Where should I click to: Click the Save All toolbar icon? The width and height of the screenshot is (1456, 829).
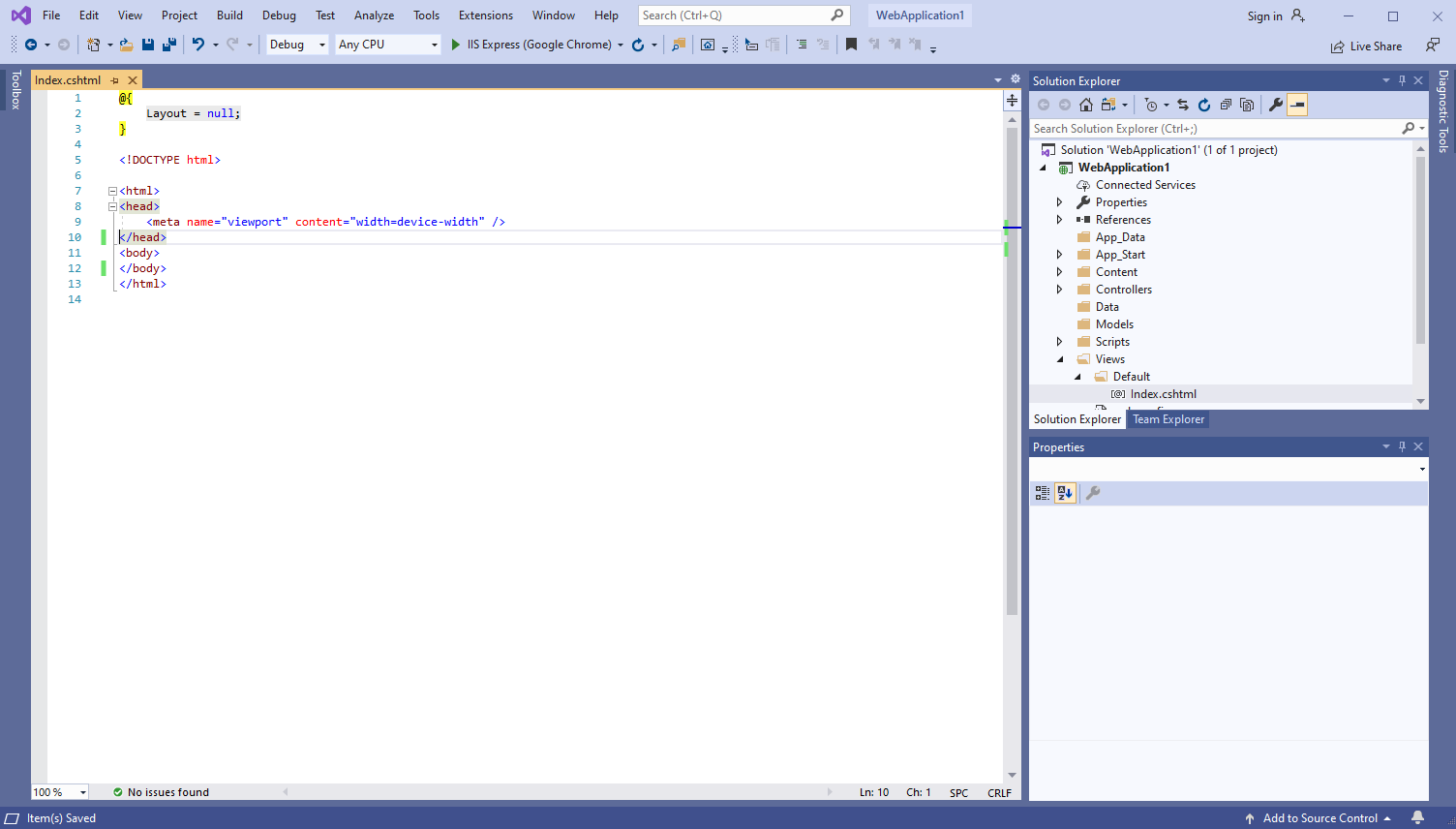[169, 45]
